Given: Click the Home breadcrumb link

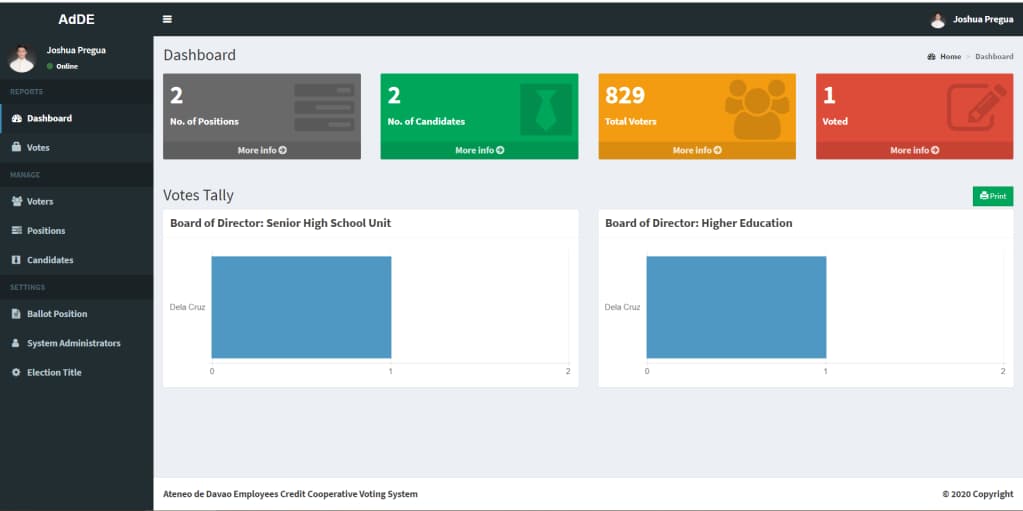Looking at the screenshot, I should tap(944, 57).
